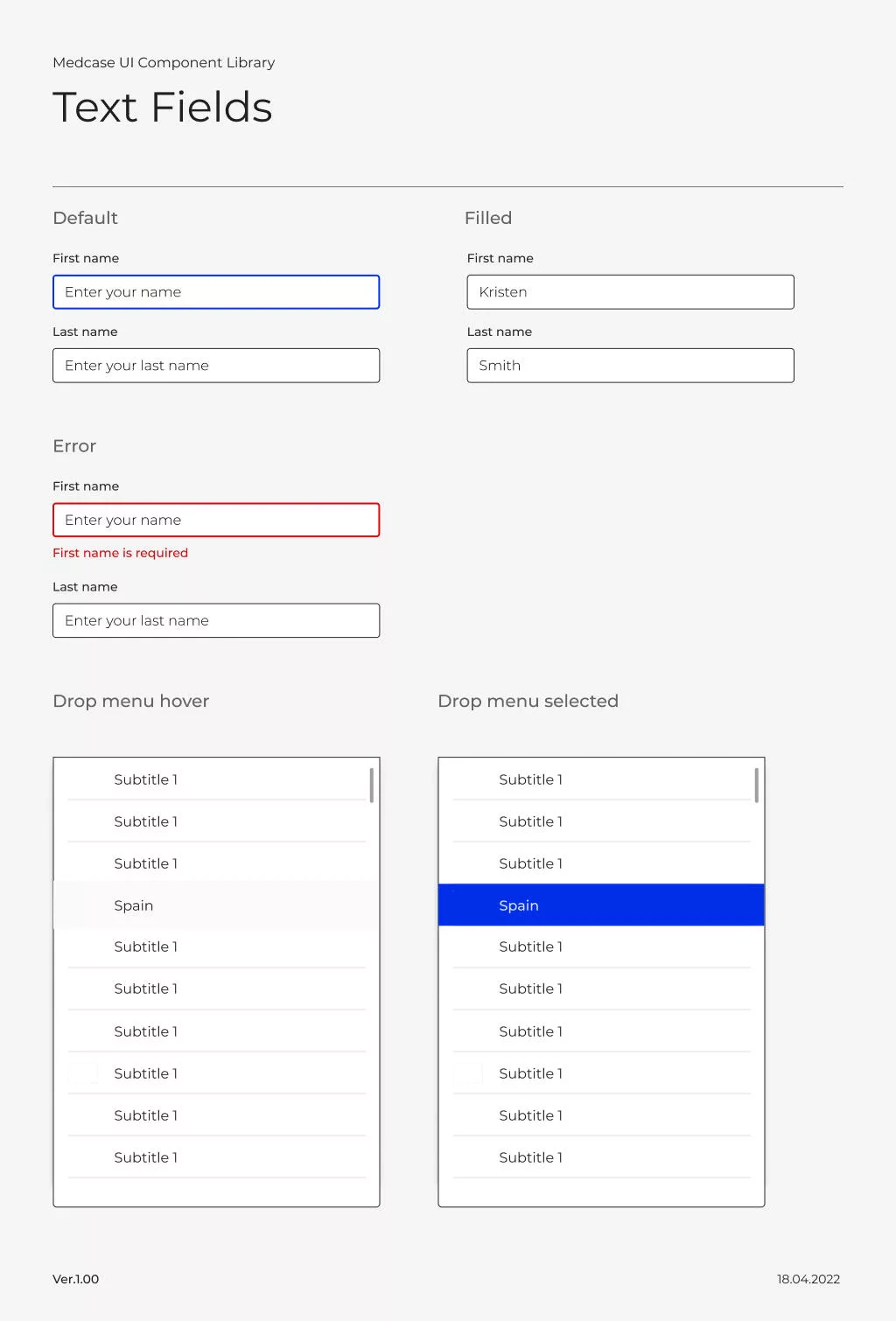Image resolution: width=896 pixels, height=1321 pixels.
Task: Click the scrollbar in Drop menu selected list
Action: tap(757, 785)
